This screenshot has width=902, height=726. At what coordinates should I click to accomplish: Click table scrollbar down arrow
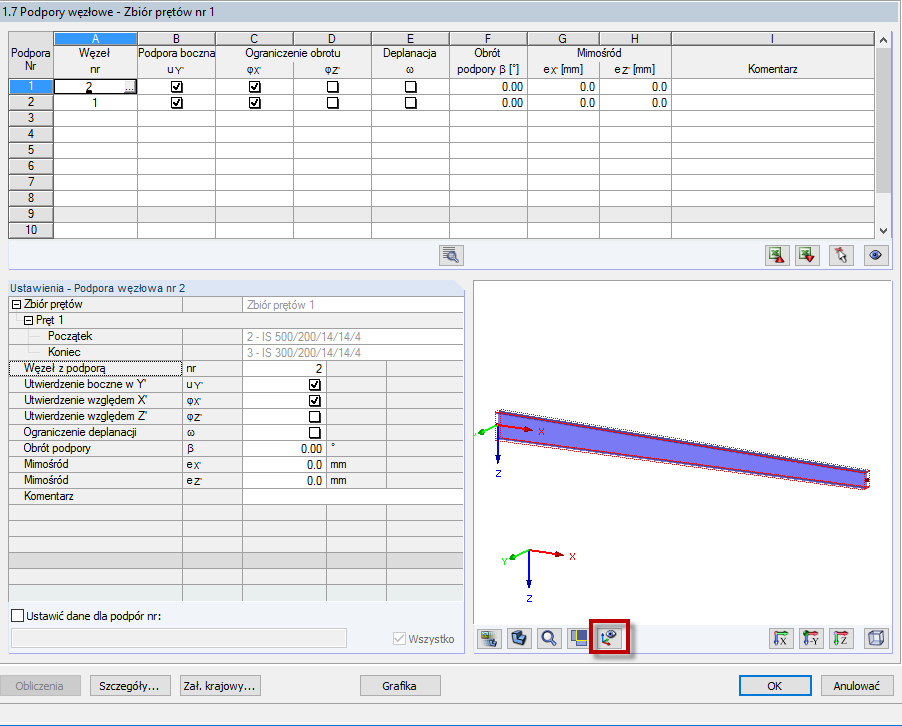tap(884, 231)
